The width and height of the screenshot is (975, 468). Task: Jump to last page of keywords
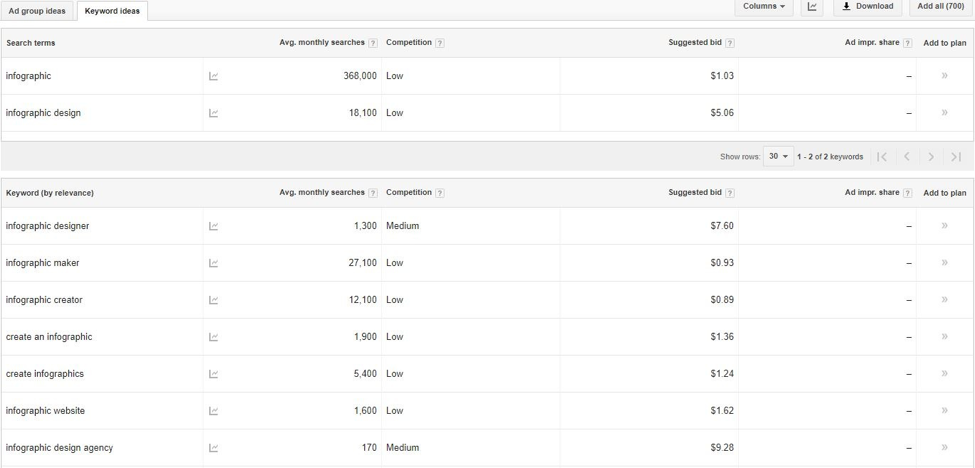pos(956,157)
